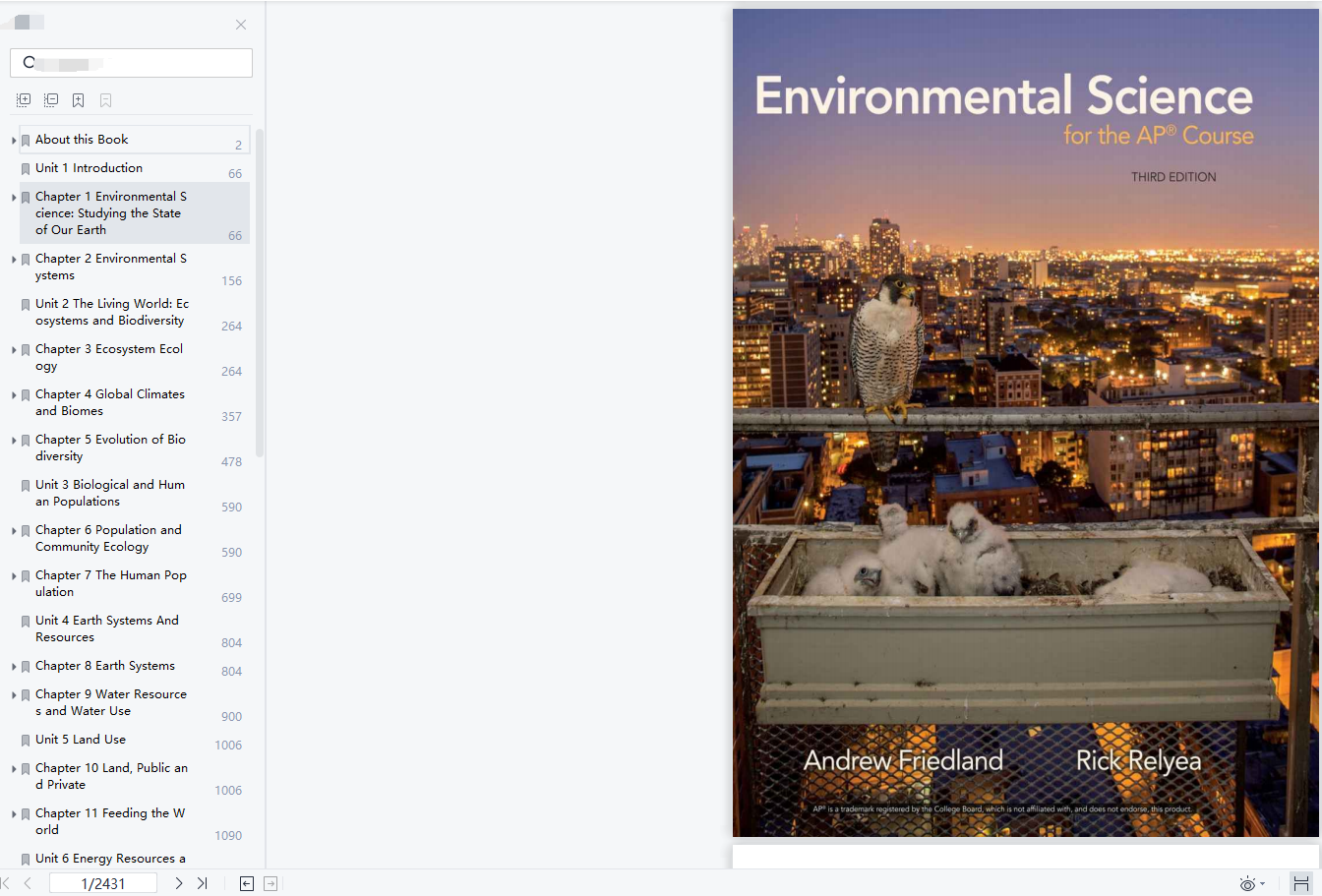Click bookmark icon beside Unit 3 Biological and Human
Image resolution: width=1322 pixels, height=896 pixels.
pos(26,486)
